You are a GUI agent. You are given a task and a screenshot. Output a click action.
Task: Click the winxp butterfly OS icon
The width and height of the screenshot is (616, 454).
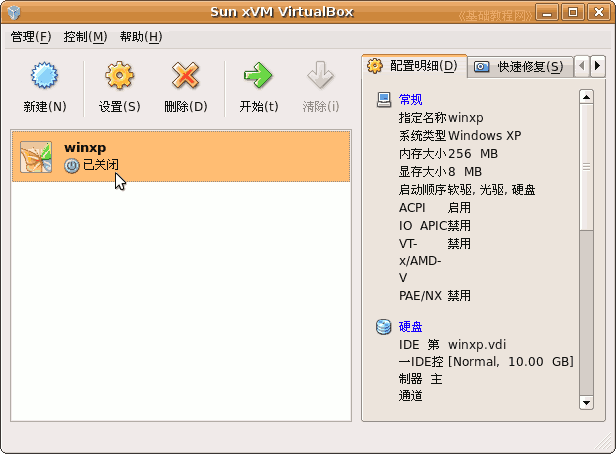click(x=36, y=157)
